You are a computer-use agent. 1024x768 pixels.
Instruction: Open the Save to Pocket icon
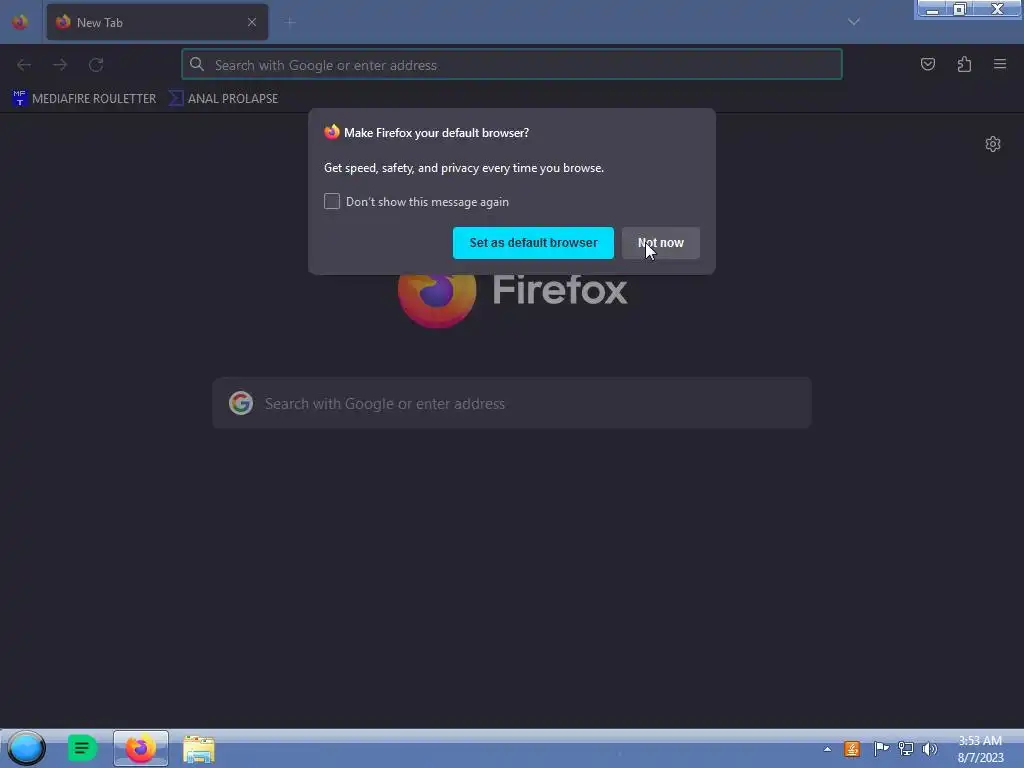tap(927, 64)
